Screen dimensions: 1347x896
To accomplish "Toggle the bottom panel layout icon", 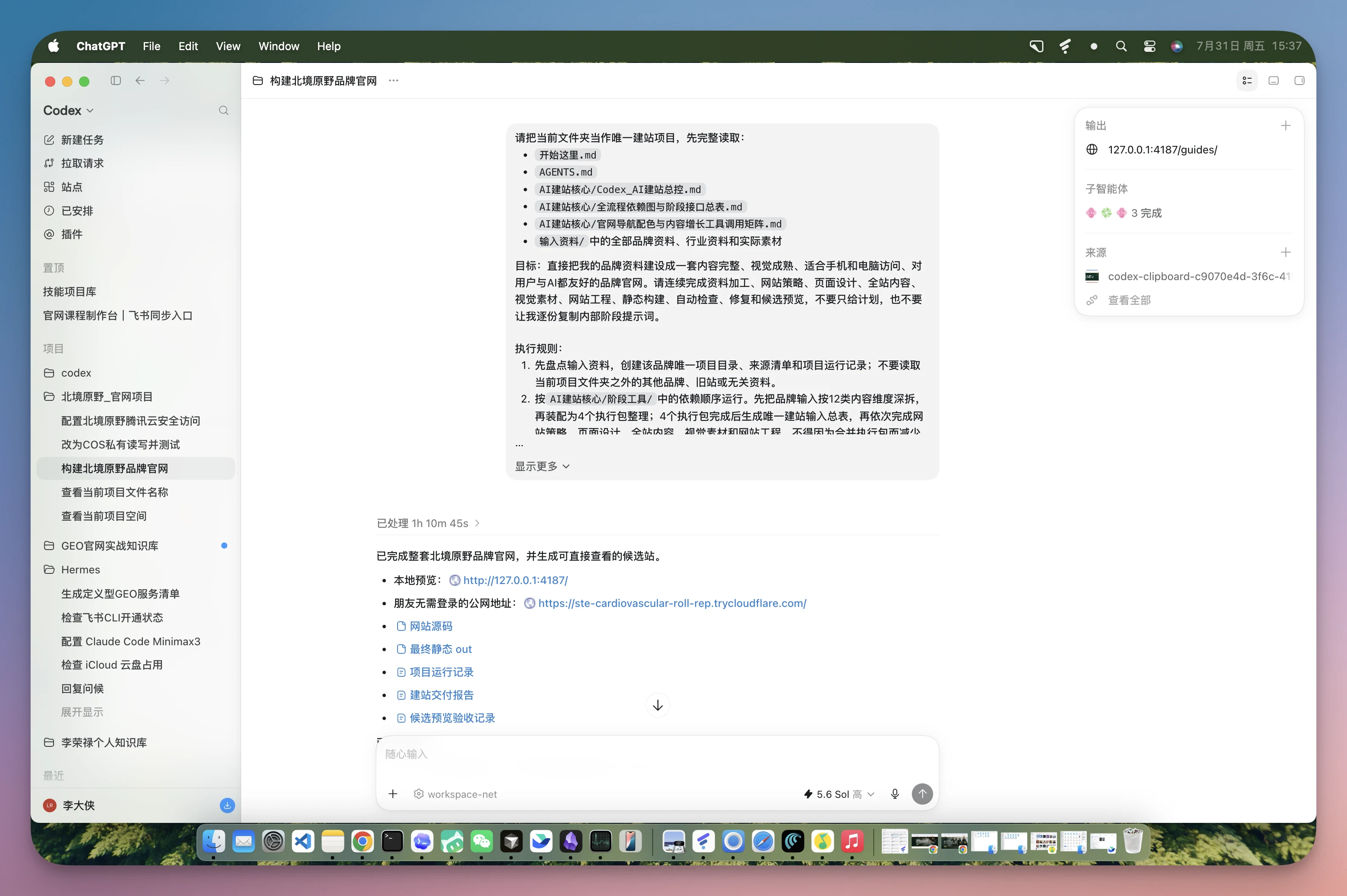I will click(1273, 81).
